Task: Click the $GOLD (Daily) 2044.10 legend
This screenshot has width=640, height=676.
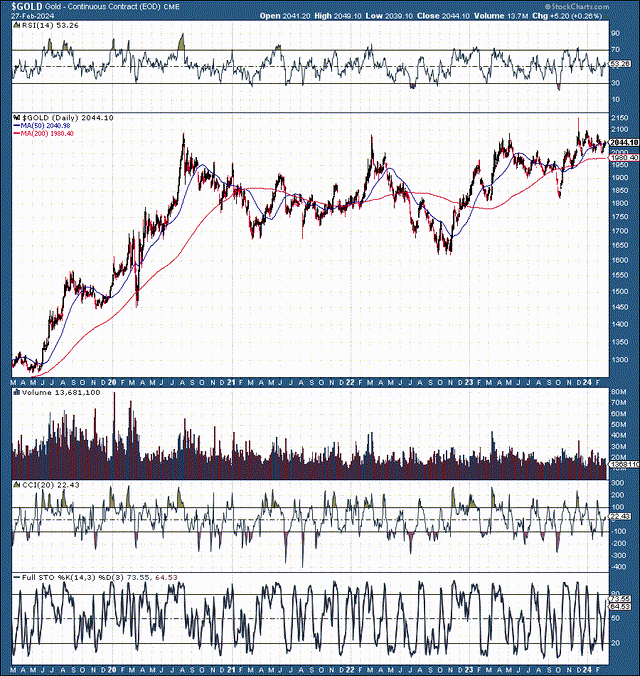Action: [x=68, y=118]
